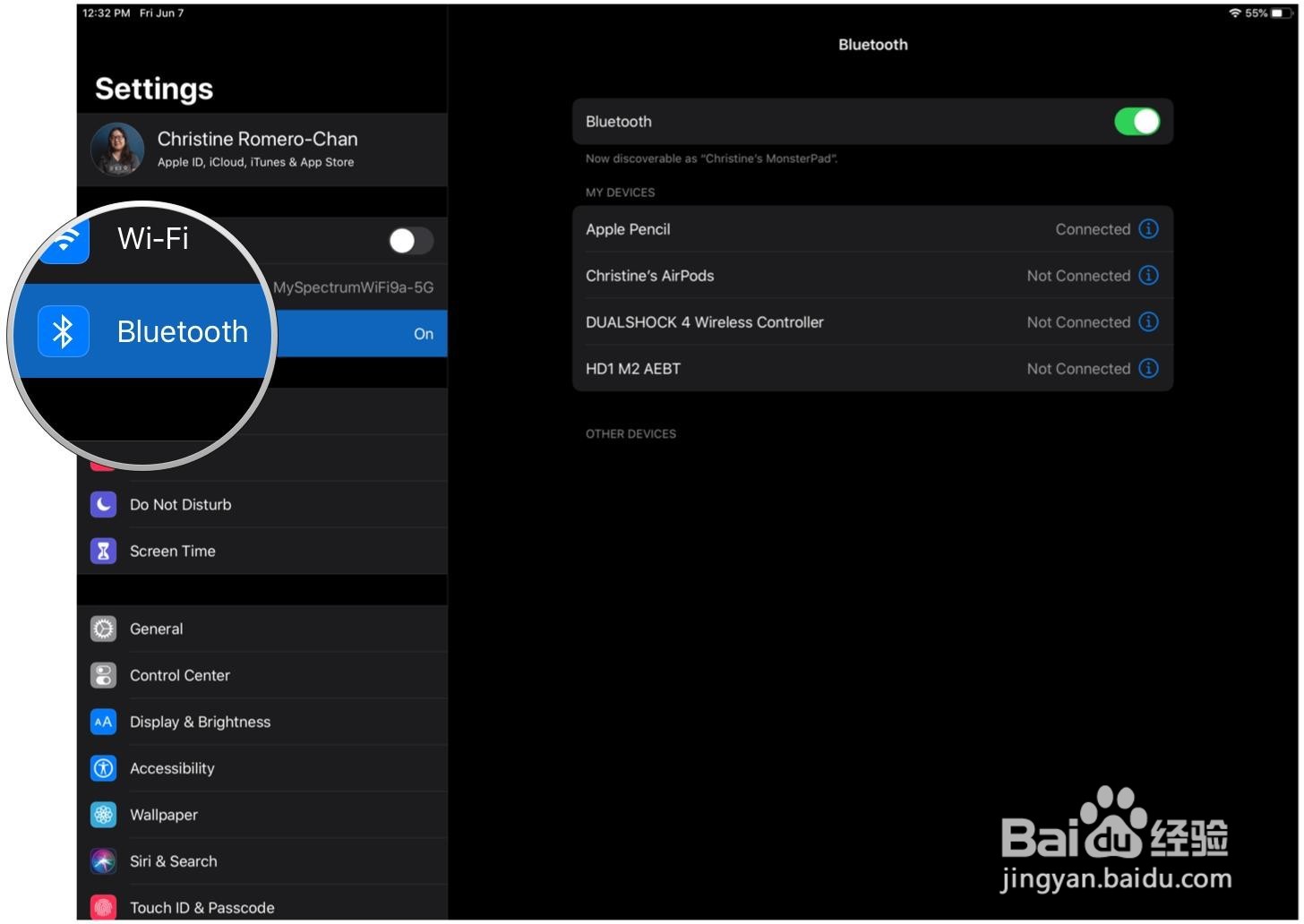
Task: Open Display & Brightness settings
Action: tap(262, 723)
